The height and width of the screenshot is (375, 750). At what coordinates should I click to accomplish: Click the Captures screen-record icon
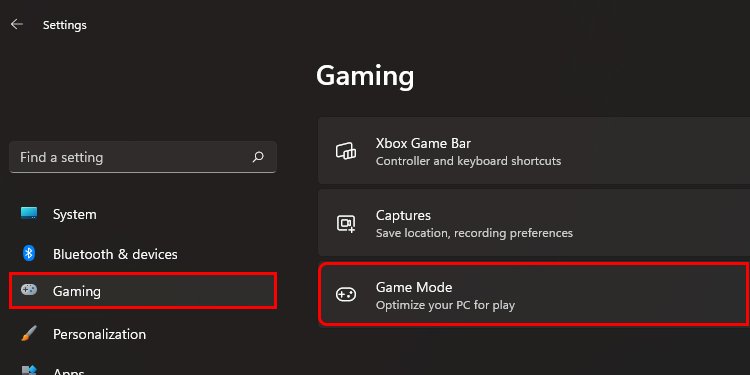tap(346, 223)
